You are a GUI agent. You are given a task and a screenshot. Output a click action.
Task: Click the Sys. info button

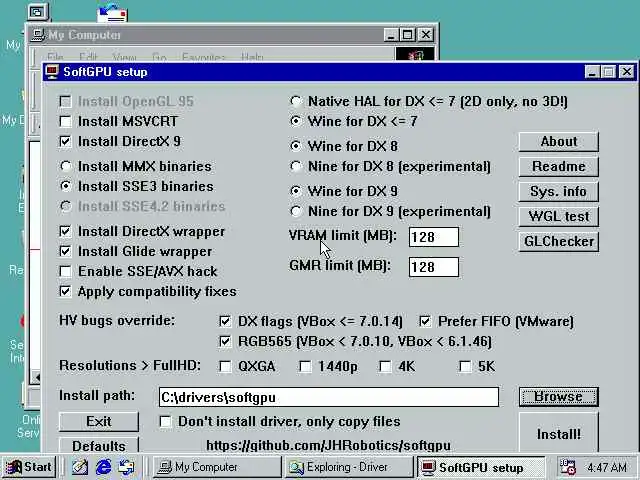[558, 191]
